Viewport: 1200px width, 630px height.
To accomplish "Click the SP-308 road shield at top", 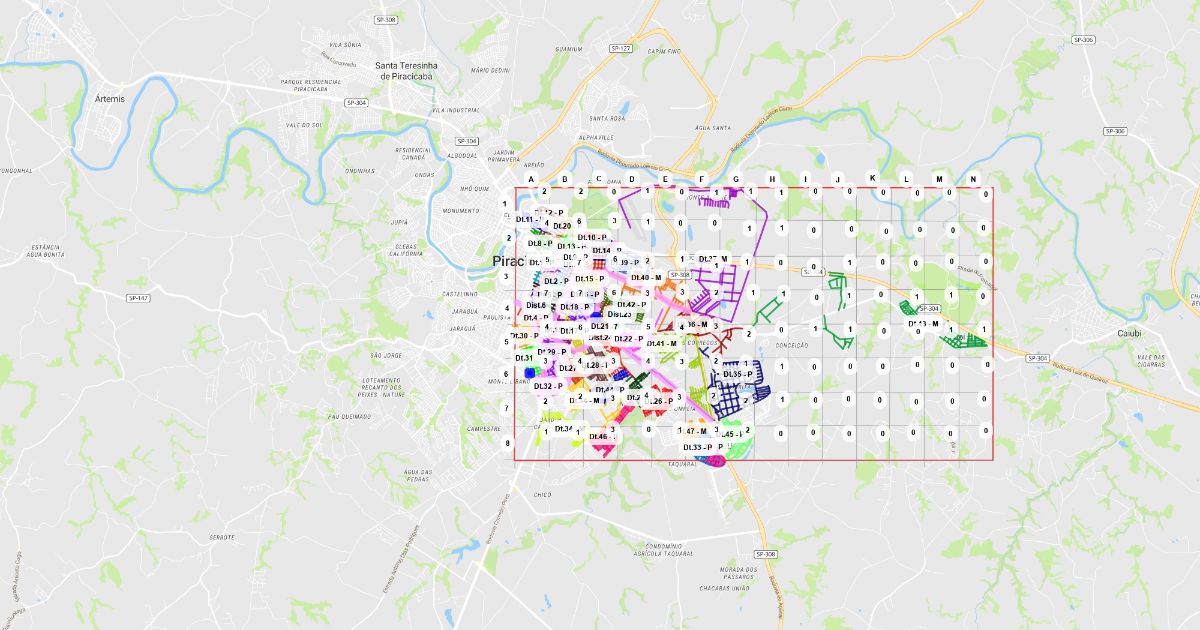I will [384, 19].
